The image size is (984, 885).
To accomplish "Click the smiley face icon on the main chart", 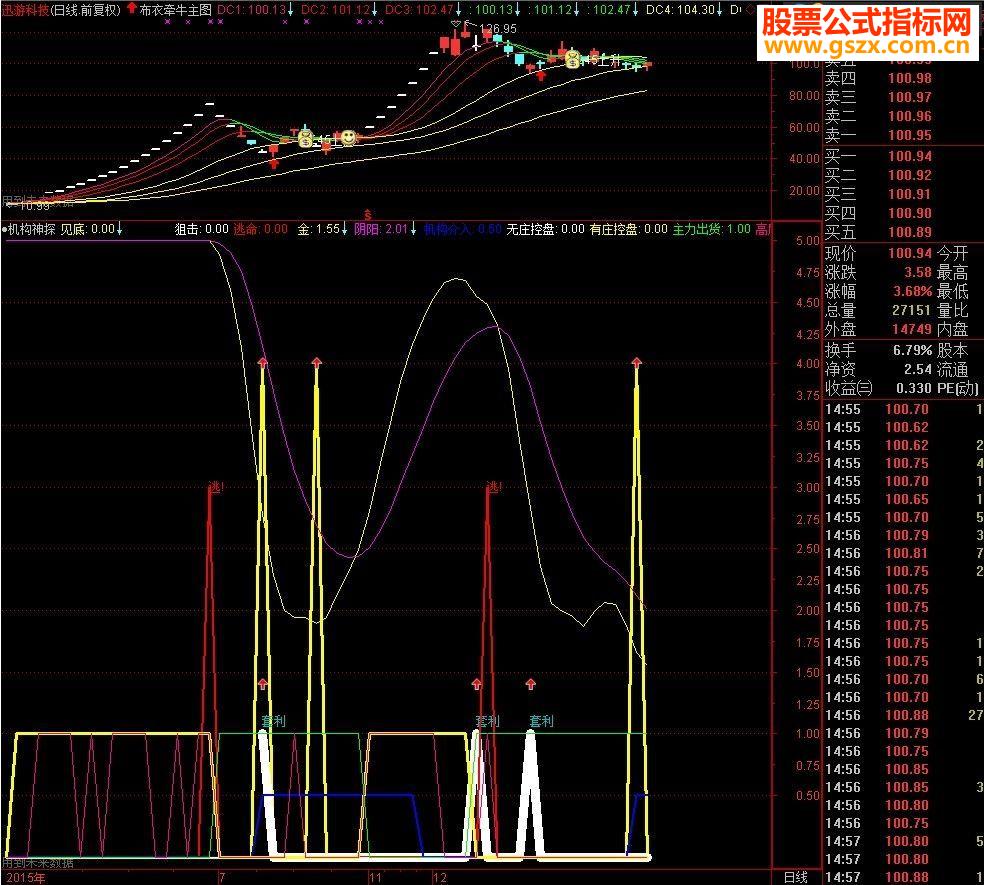I will click(348, 137).
